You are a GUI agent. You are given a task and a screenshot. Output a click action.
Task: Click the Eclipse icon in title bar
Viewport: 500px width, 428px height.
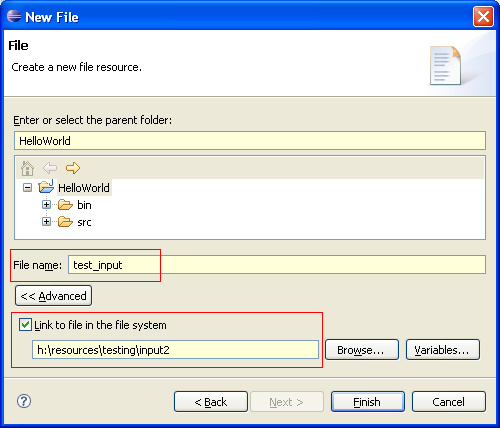pyautogui.click(x=14, y=16)
